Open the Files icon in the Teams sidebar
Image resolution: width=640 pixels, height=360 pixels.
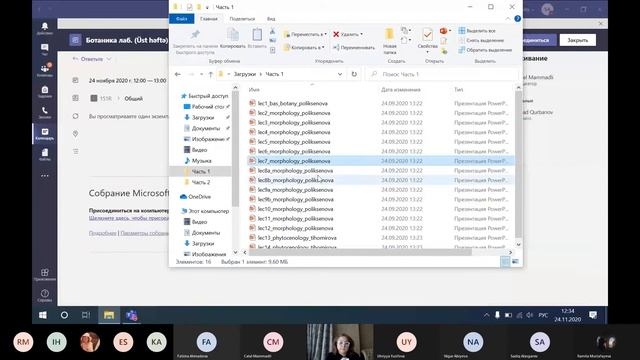(x=45, y=153)
